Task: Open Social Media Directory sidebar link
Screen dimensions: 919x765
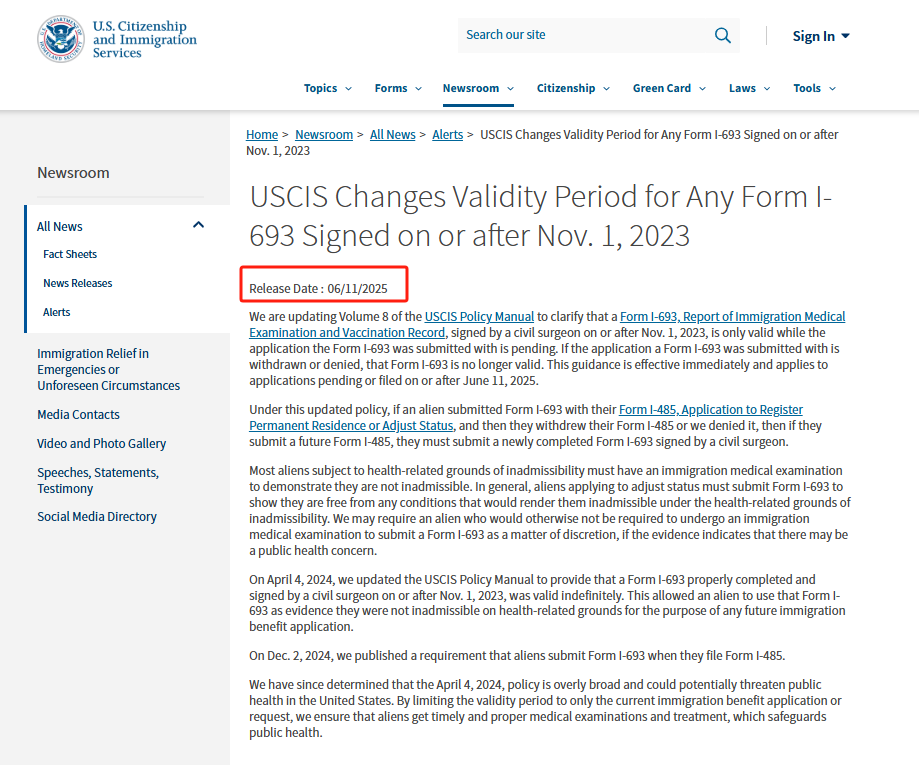Action: click(97, 517)
